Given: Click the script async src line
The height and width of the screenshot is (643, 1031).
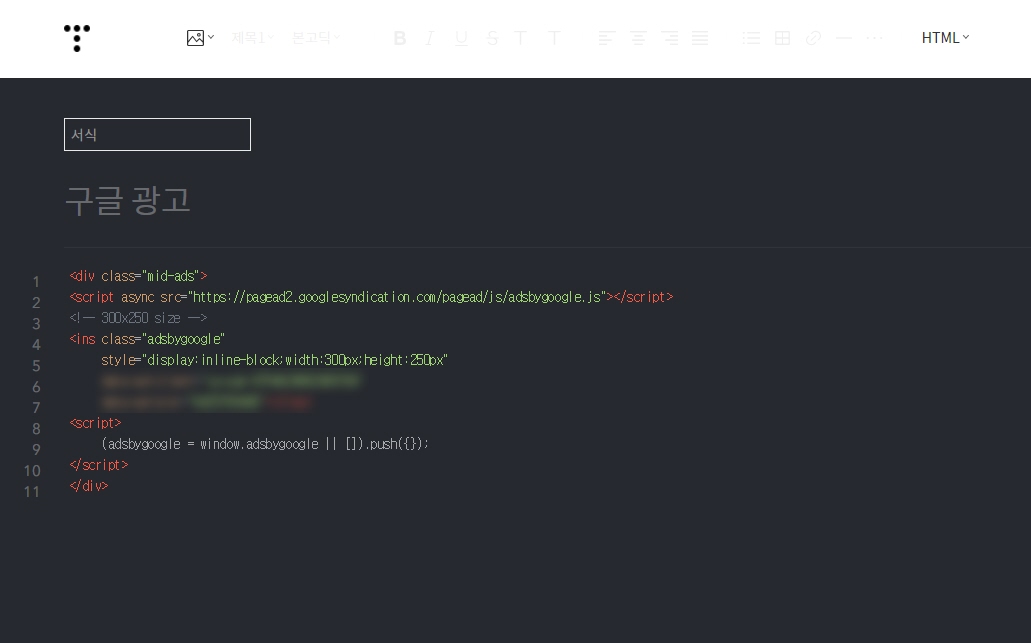Looking at the screenshot, I should tap(371, 297).
